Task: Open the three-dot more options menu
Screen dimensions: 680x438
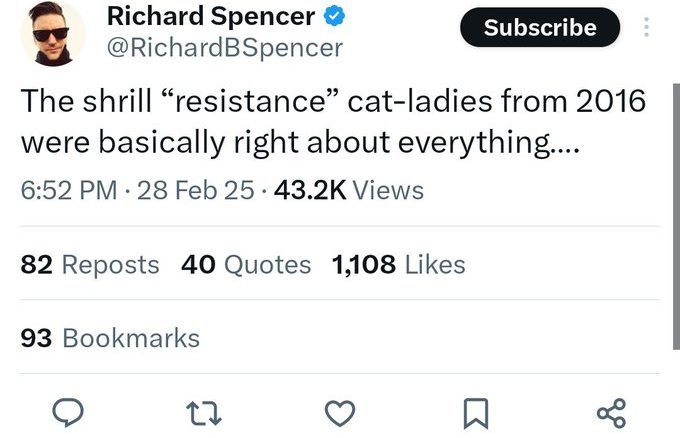Action: [646, 27]
